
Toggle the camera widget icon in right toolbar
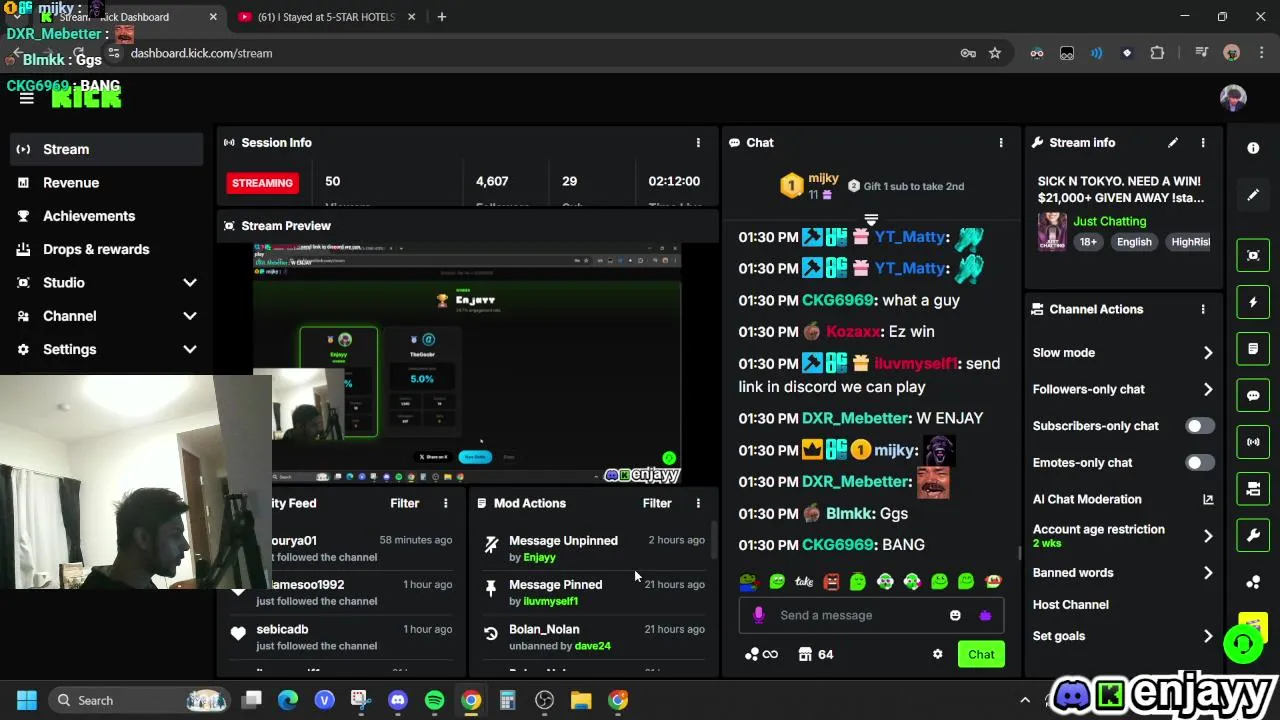pos(1253,489)
